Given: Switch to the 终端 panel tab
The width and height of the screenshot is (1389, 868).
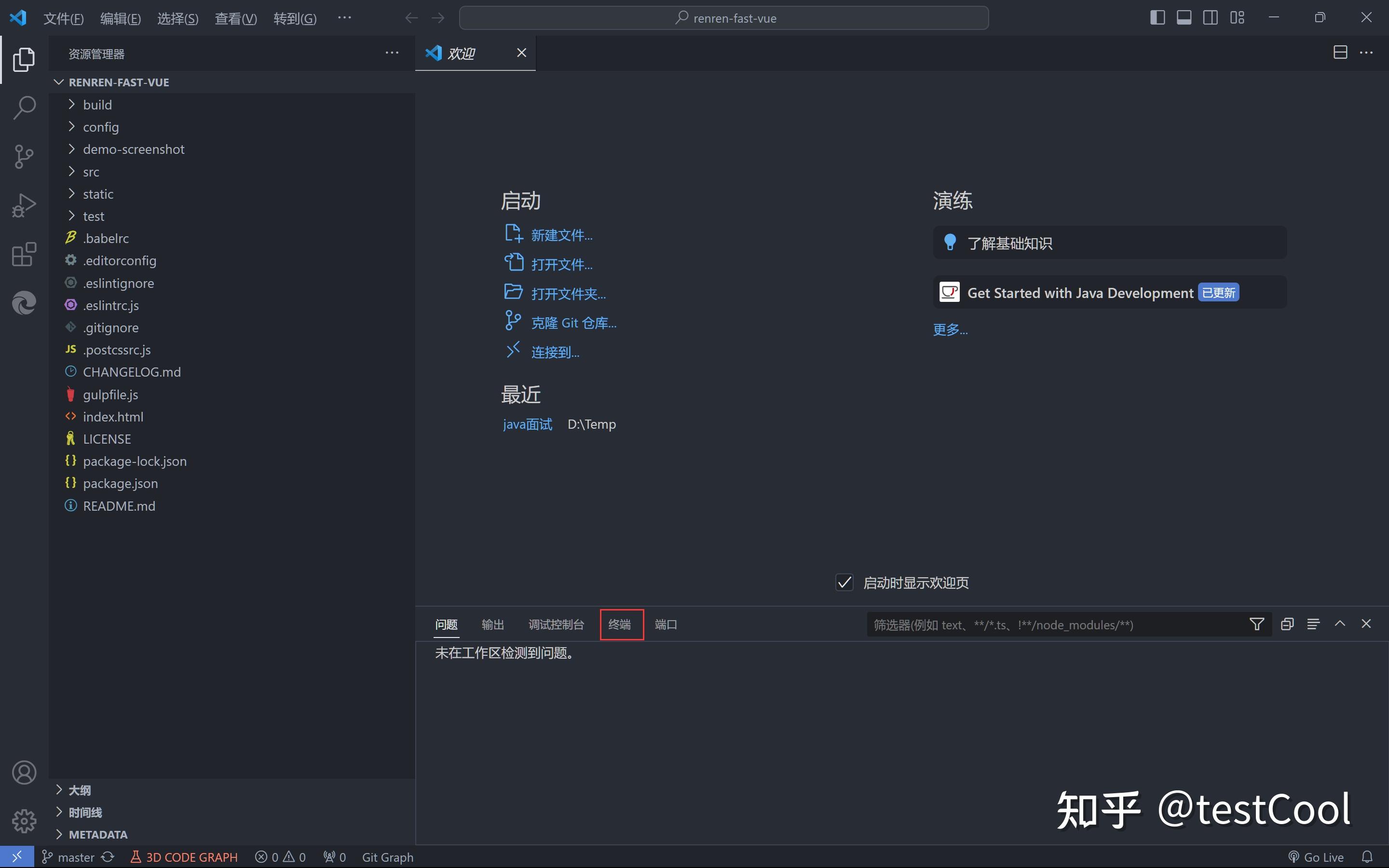Looking at the screenshot, I should (621, 624).
